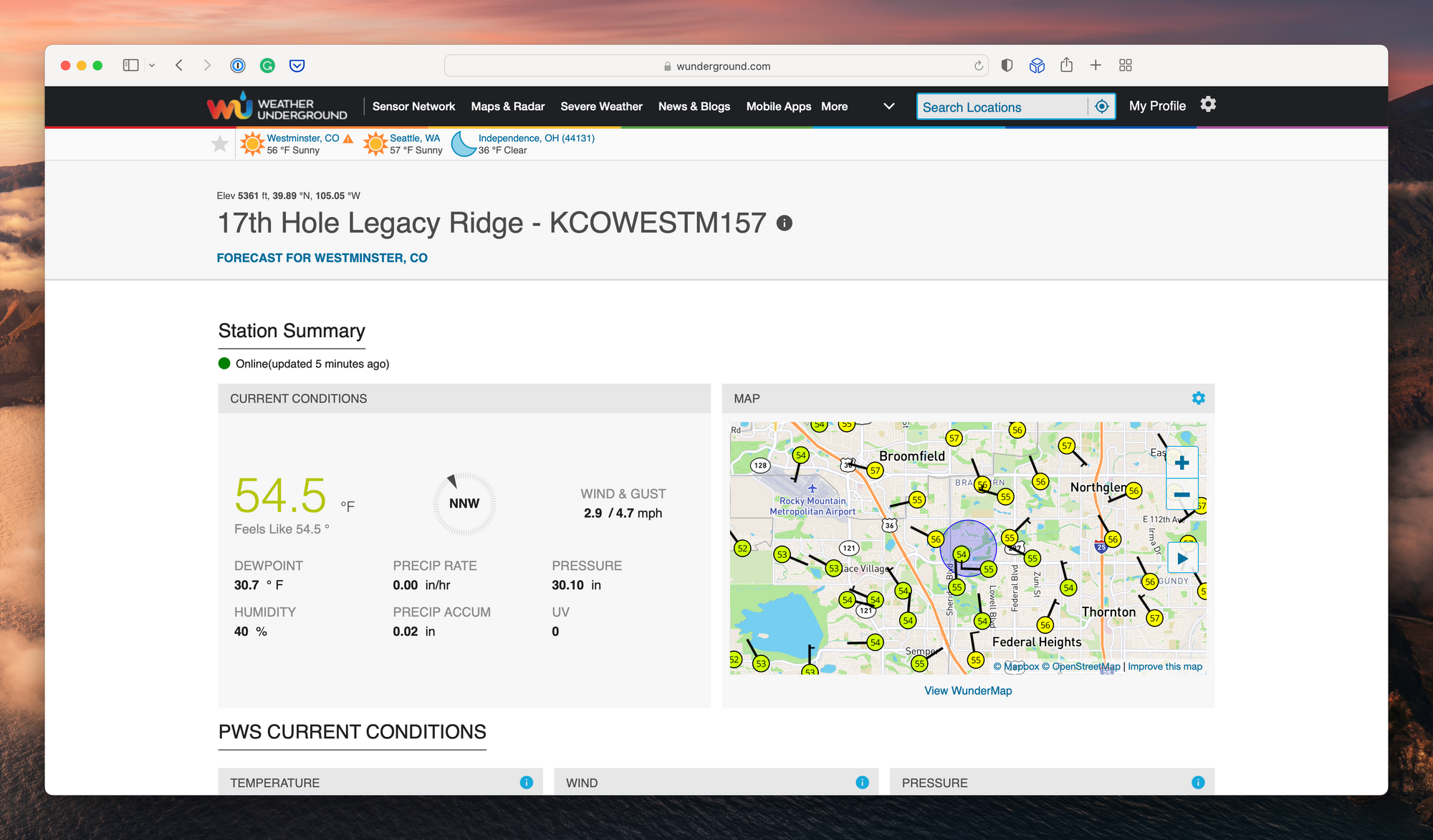This screenshot has width=1433, height=840.
Task: Click the Station Summary heading
Action: pyautogui.click(x=292, y=331)
